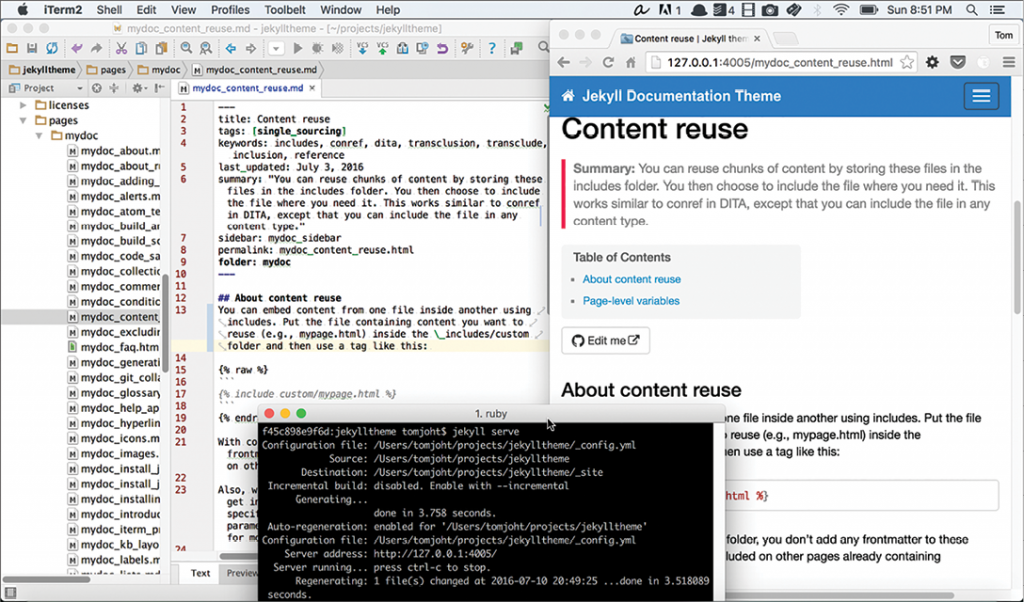Open the Apple menu
The width and height of the screenshot is (1024, 602).
(23, 10)
